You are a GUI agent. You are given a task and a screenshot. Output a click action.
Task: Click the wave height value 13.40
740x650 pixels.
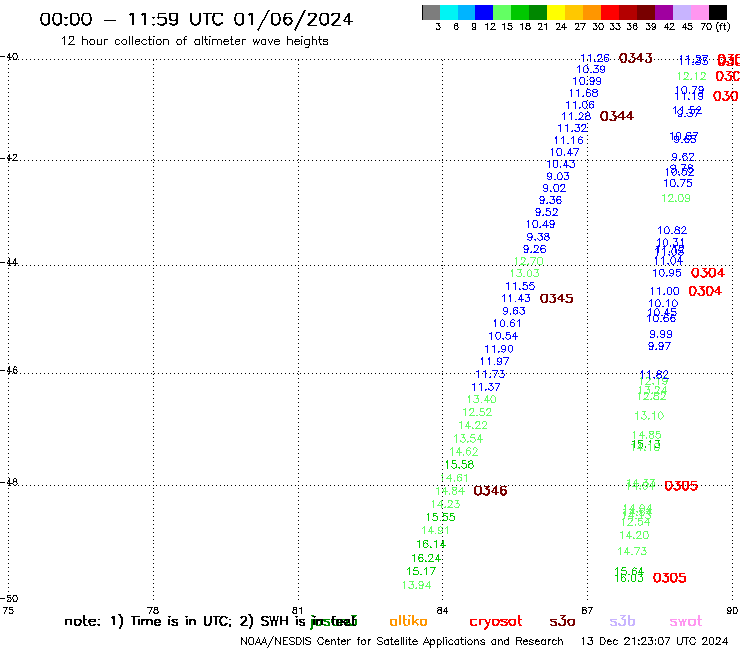[481, 399]
